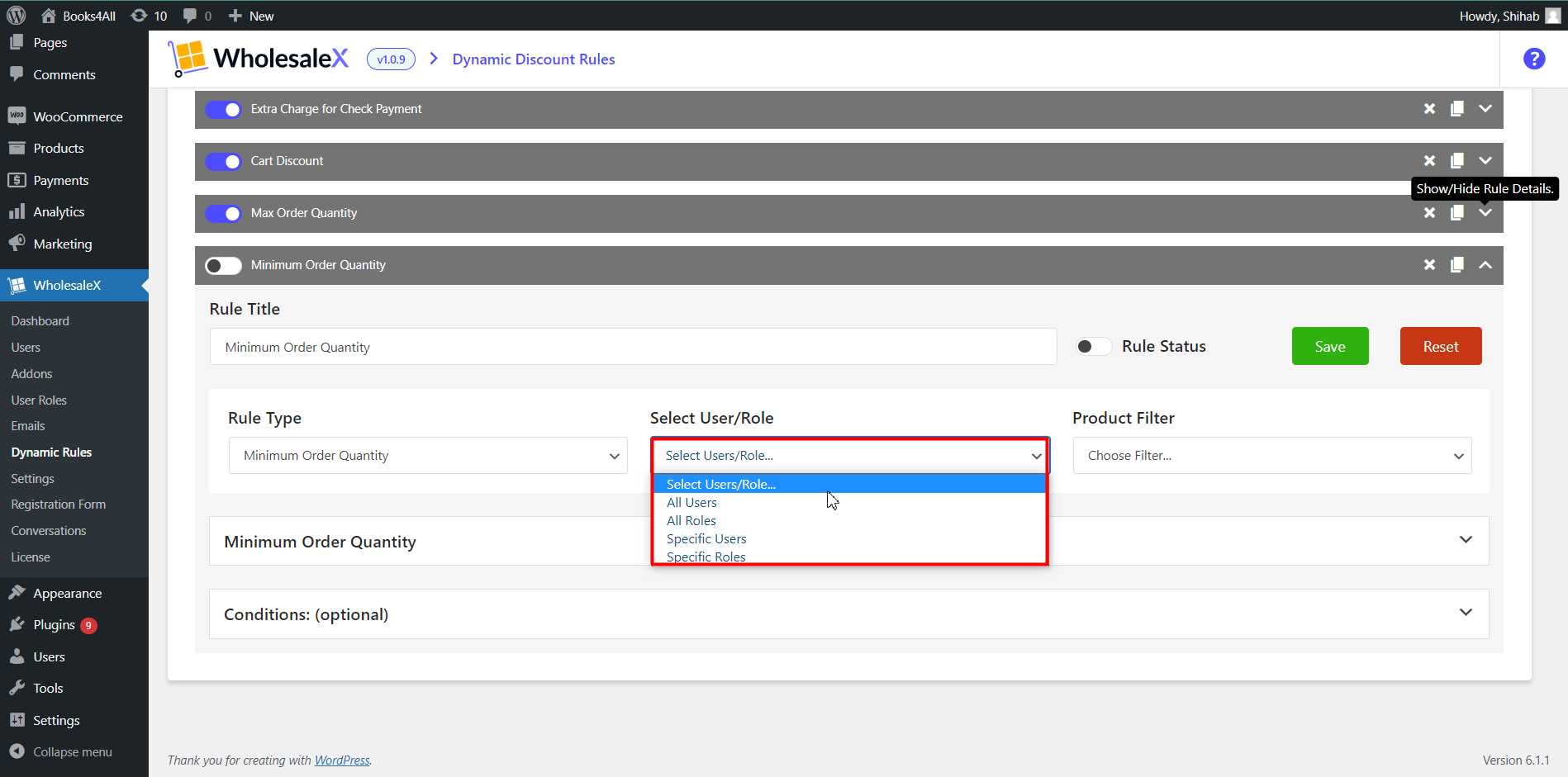Viewport: 1568px width, 777px height.
Task: Delete the Max Order Quantity rule
Action: [1429, 213]
